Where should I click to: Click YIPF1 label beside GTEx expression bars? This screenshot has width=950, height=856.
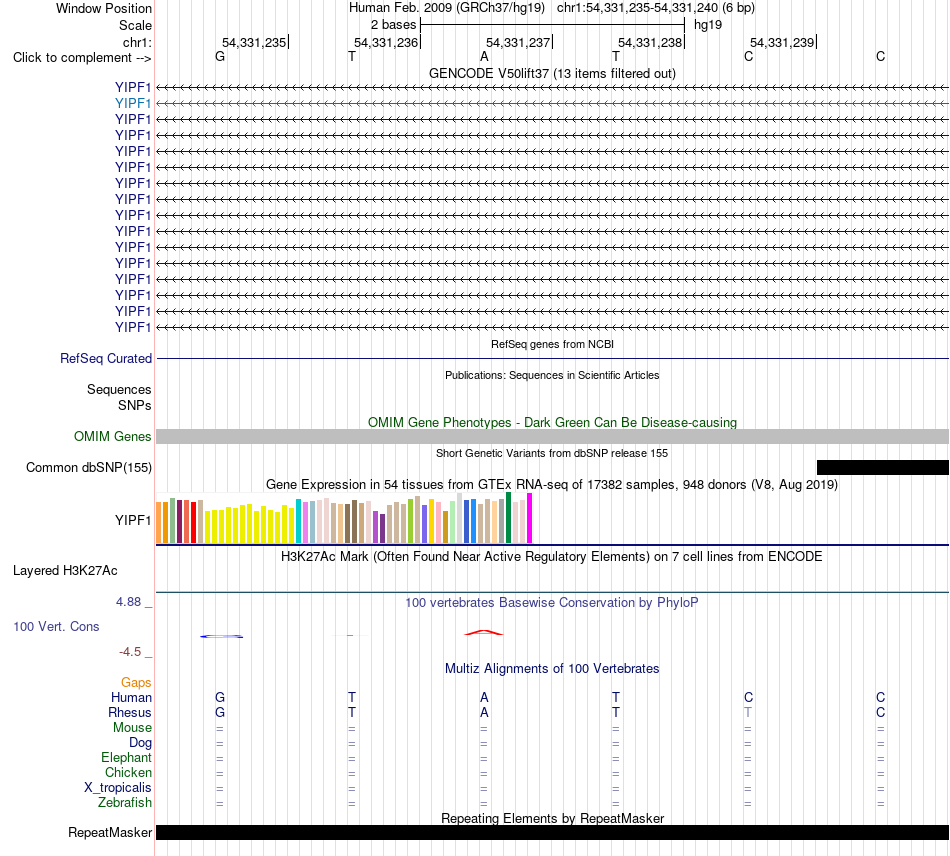[133, 520]
